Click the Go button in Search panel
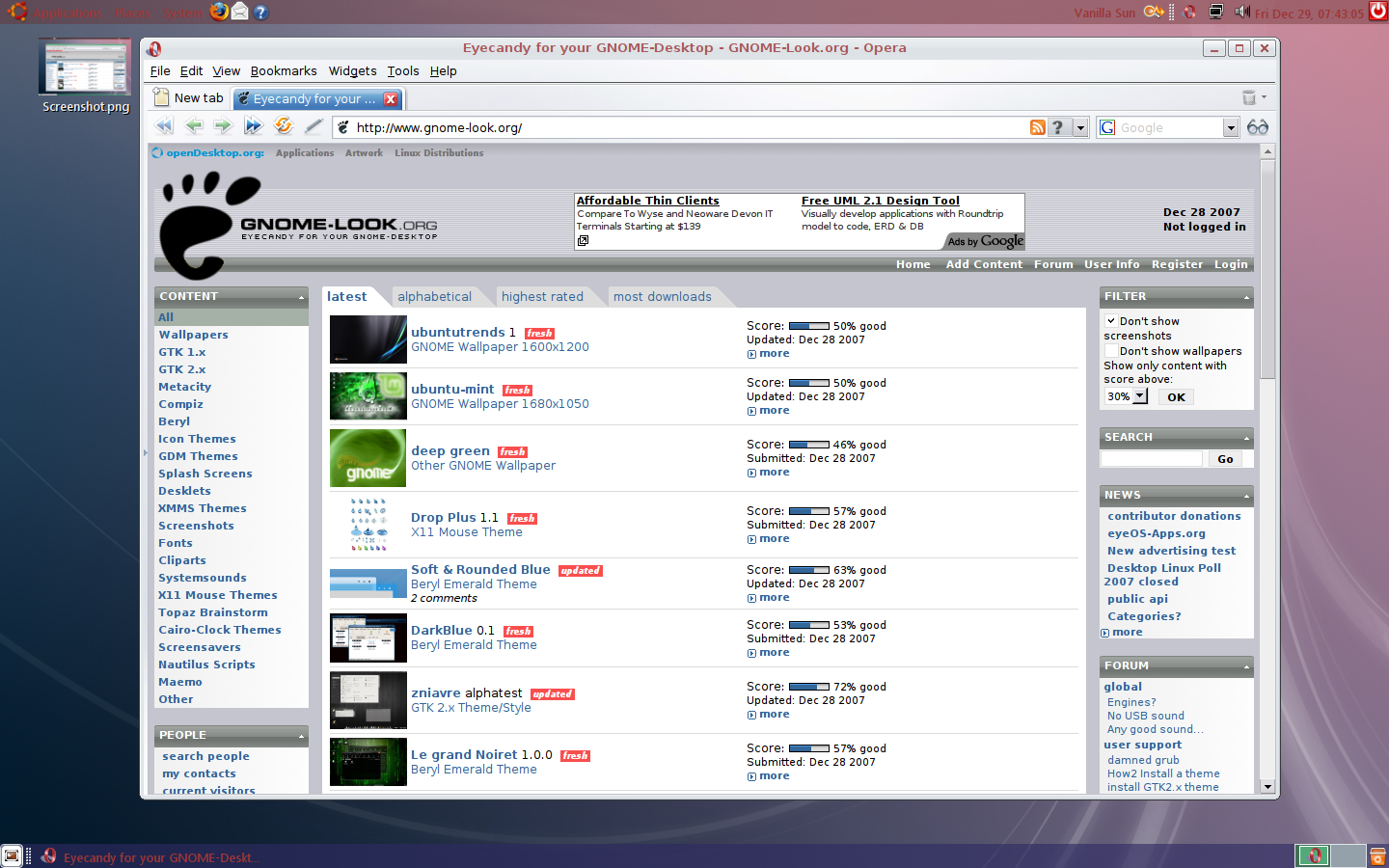The height and width of the screenshot is (868, 1389). 1225,459
